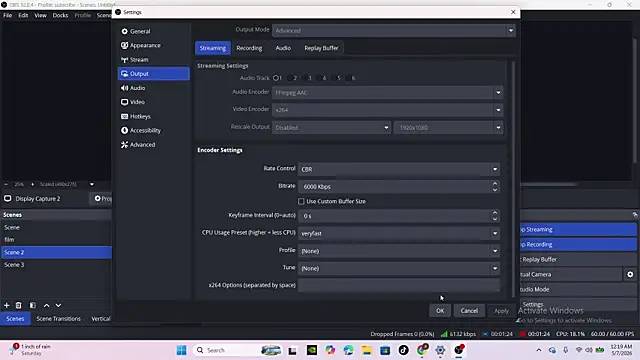Open File Explorer from taskbar
Viewport: 640px width, 360px height.
(367, 350)
